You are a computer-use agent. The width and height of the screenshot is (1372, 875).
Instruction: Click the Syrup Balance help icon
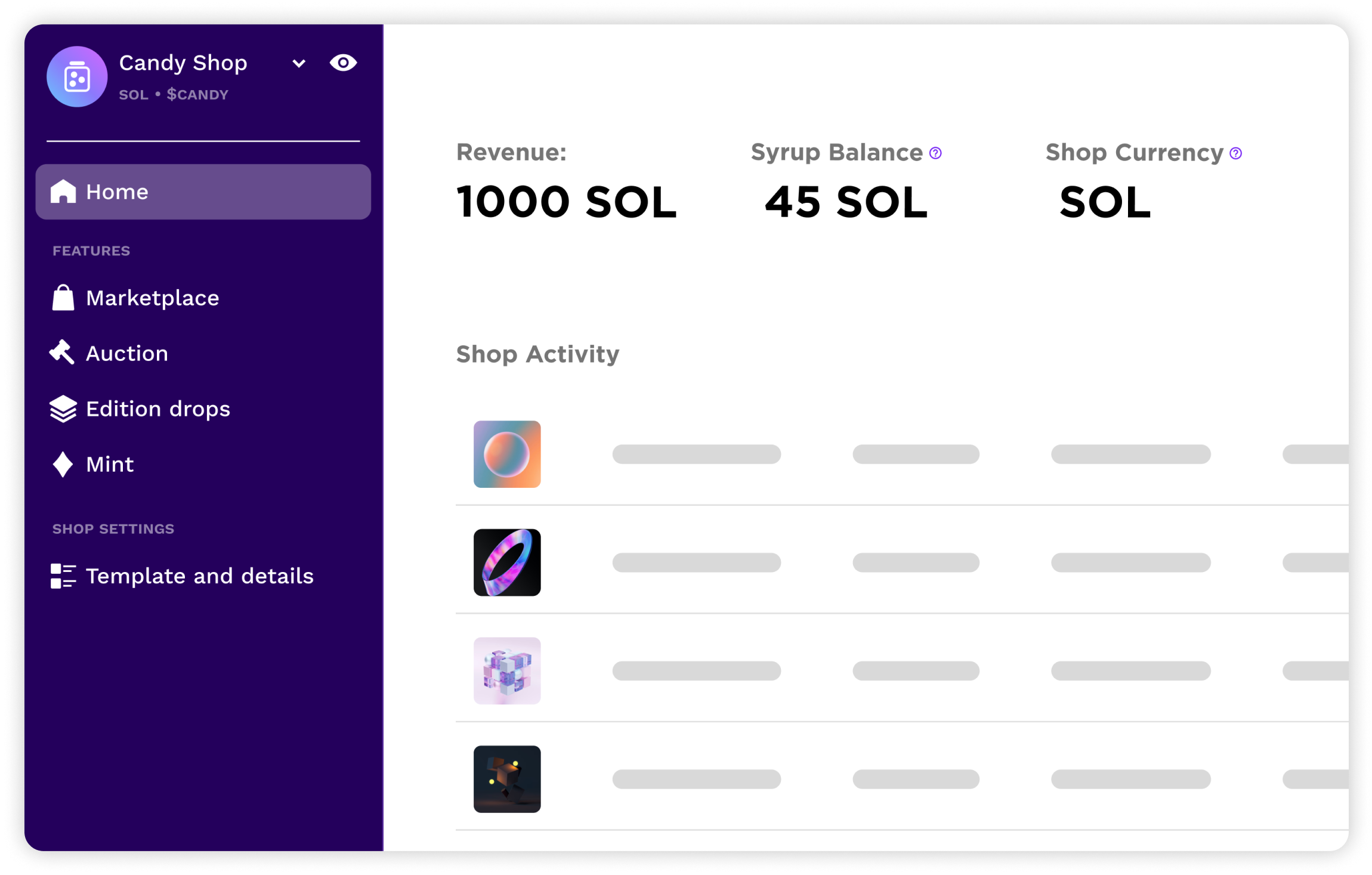(935, 153)
